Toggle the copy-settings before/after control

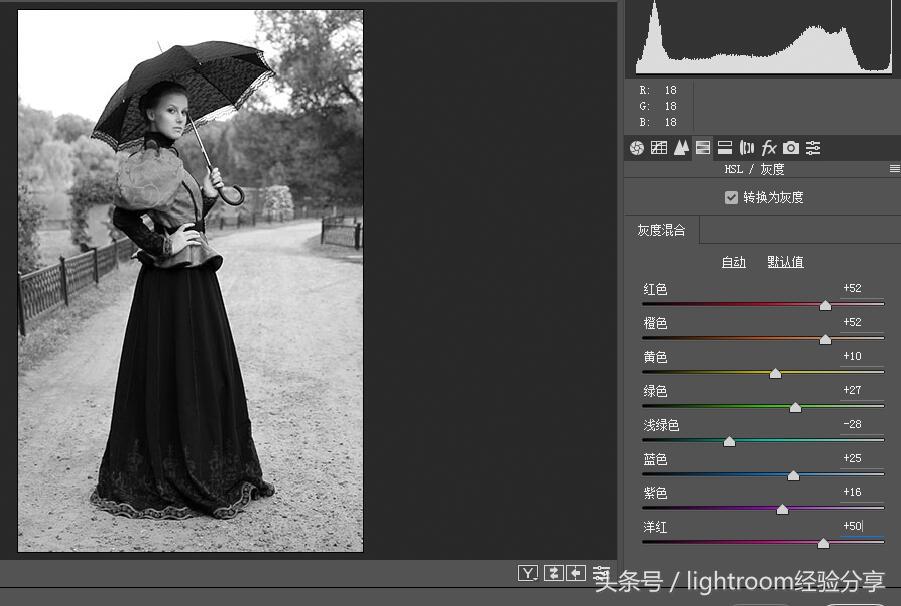point(576,572)
